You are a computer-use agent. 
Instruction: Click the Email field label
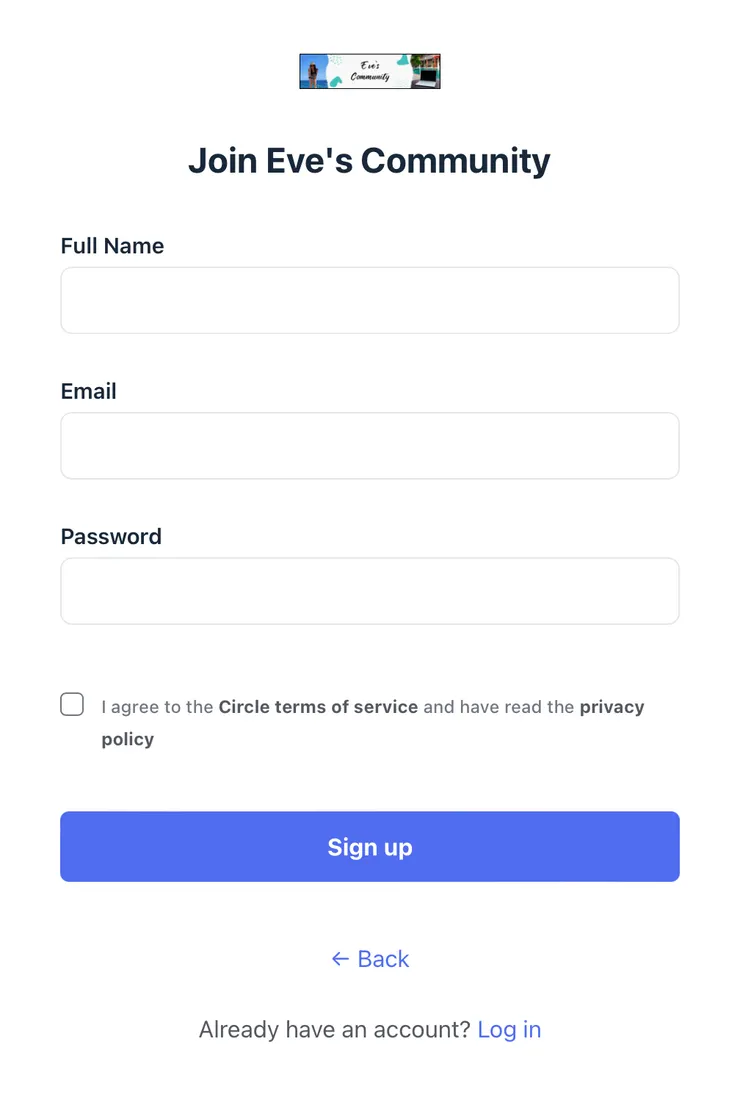click(88, 391)
